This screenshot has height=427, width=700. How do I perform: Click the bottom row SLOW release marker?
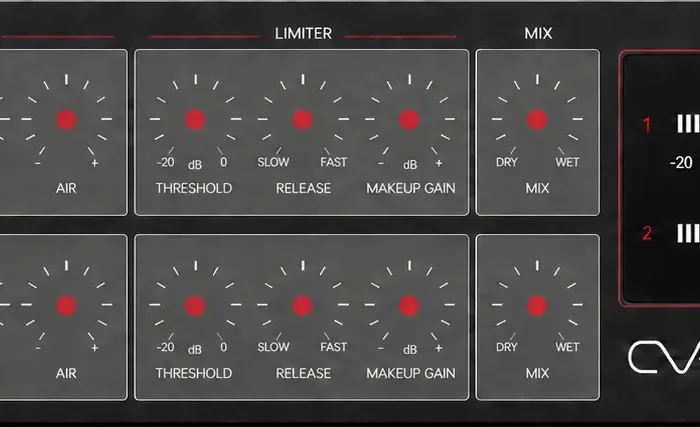(x=273, y=347)
